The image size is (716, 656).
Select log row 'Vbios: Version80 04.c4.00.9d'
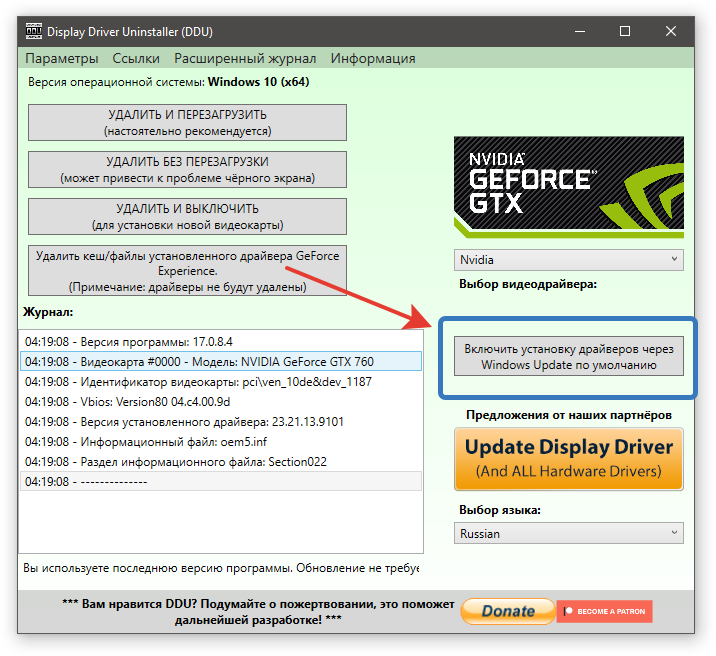tap(221, 402)
